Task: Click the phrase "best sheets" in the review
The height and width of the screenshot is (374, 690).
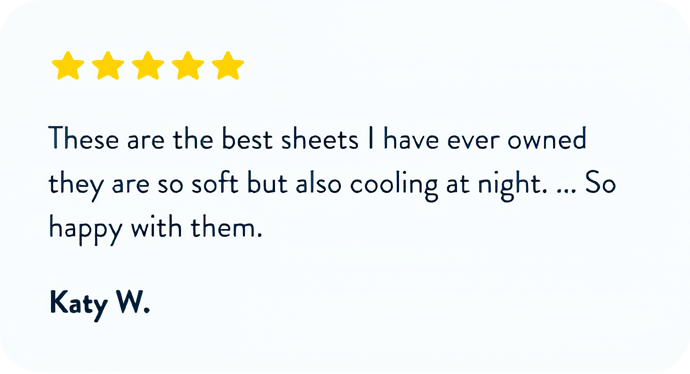Action: (x=290, y=139)
